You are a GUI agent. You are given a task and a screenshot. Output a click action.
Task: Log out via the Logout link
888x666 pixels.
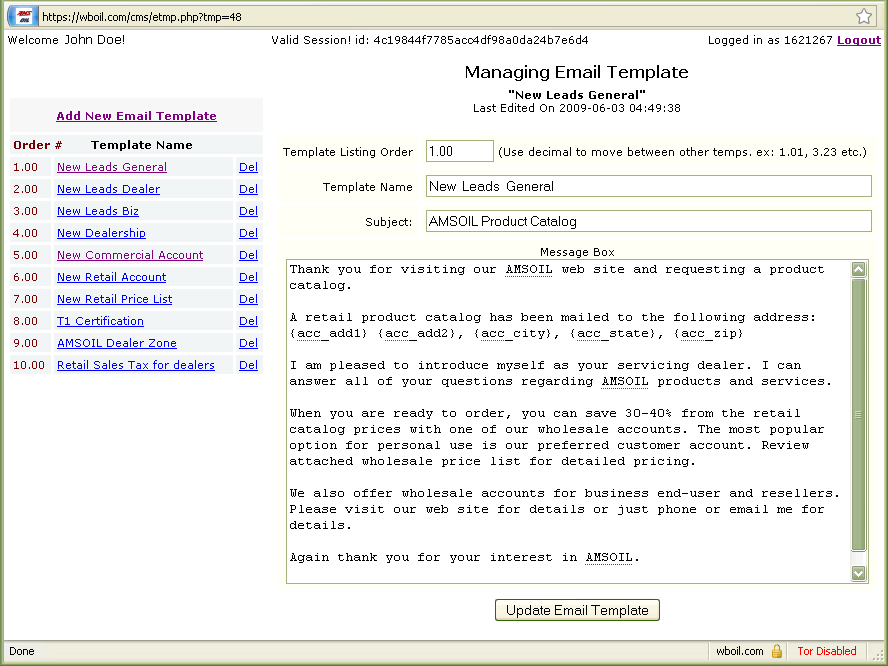point(859,40)
